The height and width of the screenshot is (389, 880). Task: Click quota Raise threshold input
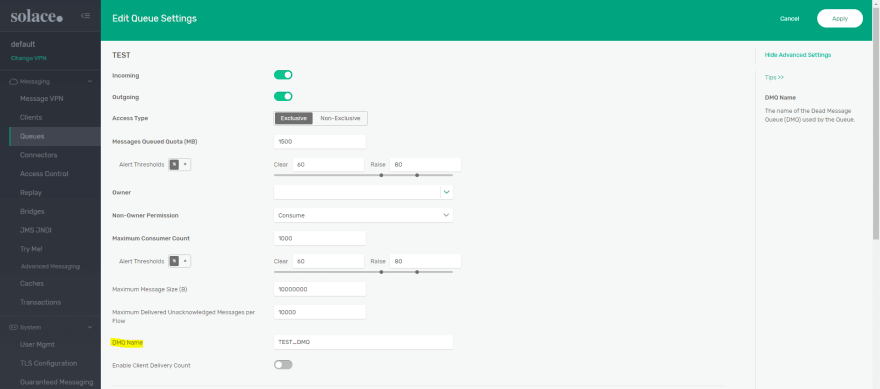point(425,164)
